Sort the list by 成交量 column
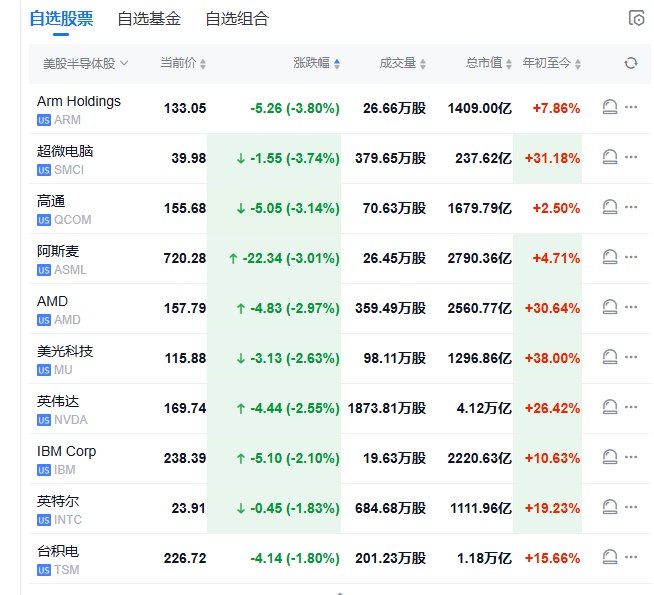The height and width of the screenshot is (595, 654). tap(402, 63)
